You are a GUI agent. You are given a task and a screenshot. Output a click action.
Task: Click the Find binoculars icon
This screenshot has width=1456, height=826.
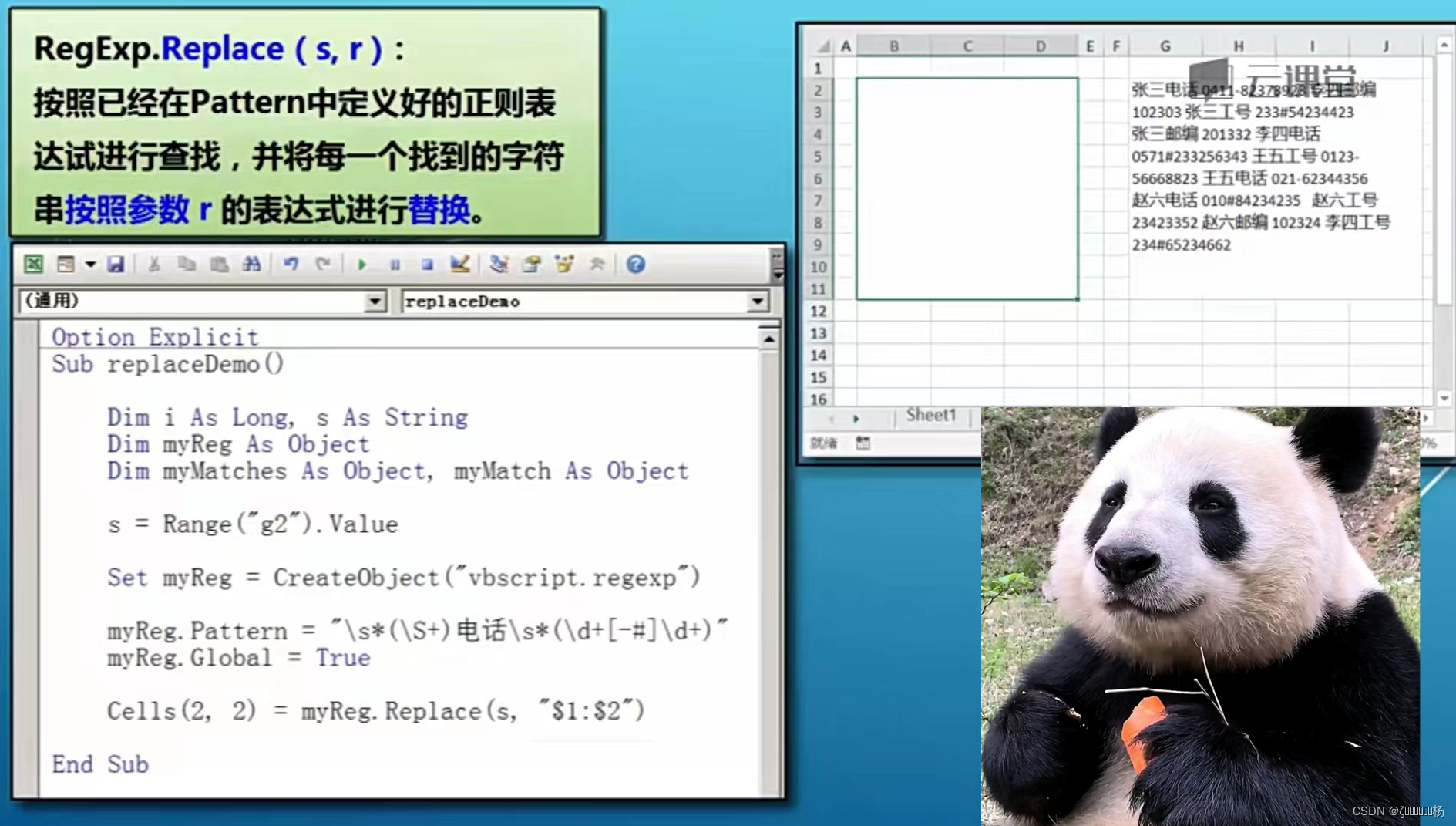(251, 265)
